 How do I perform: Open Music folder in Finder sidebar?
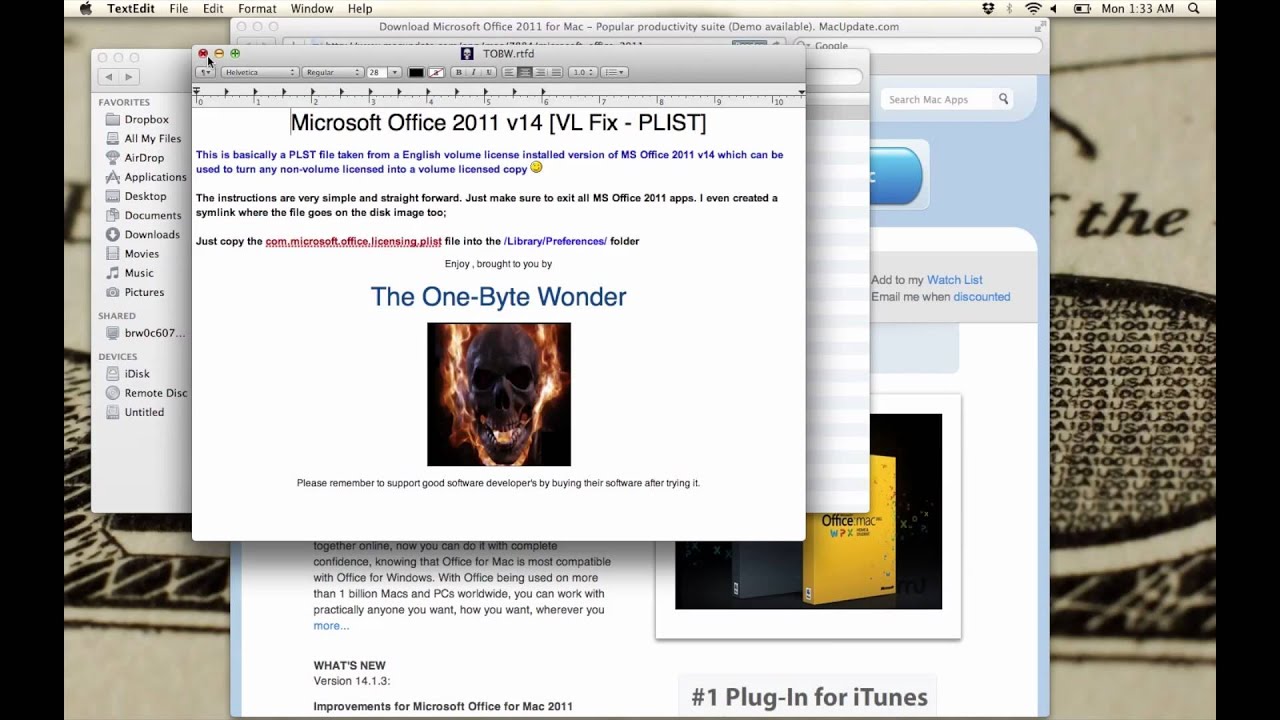[x=139, y=273]
